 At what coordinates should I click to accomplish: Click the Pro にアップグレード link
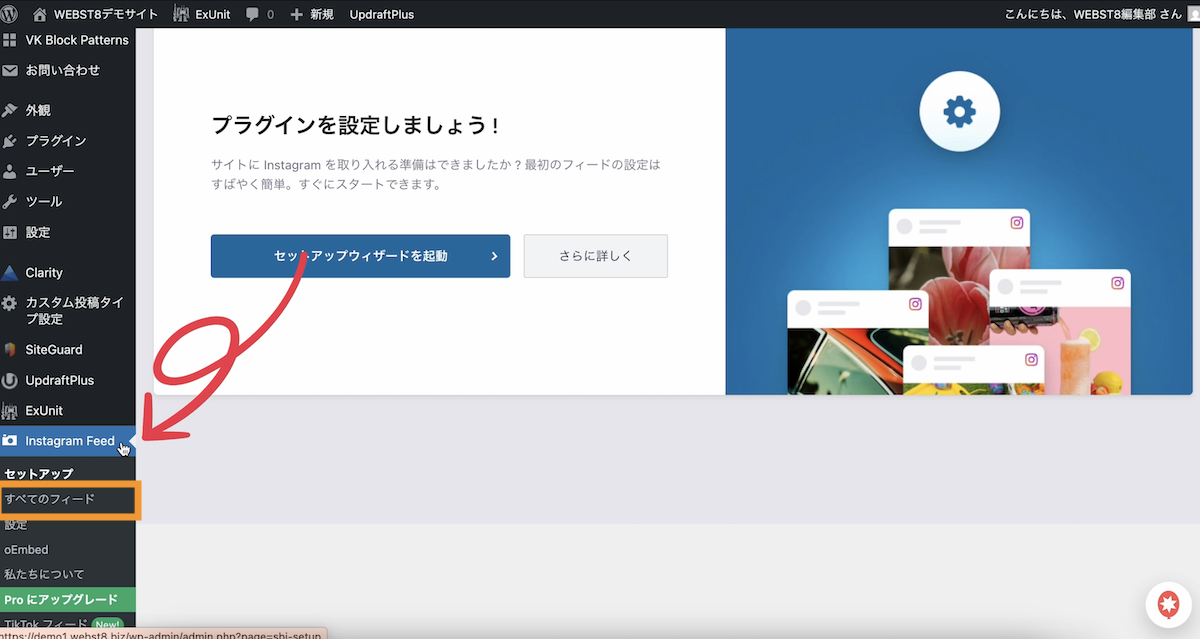coord(60,599)
